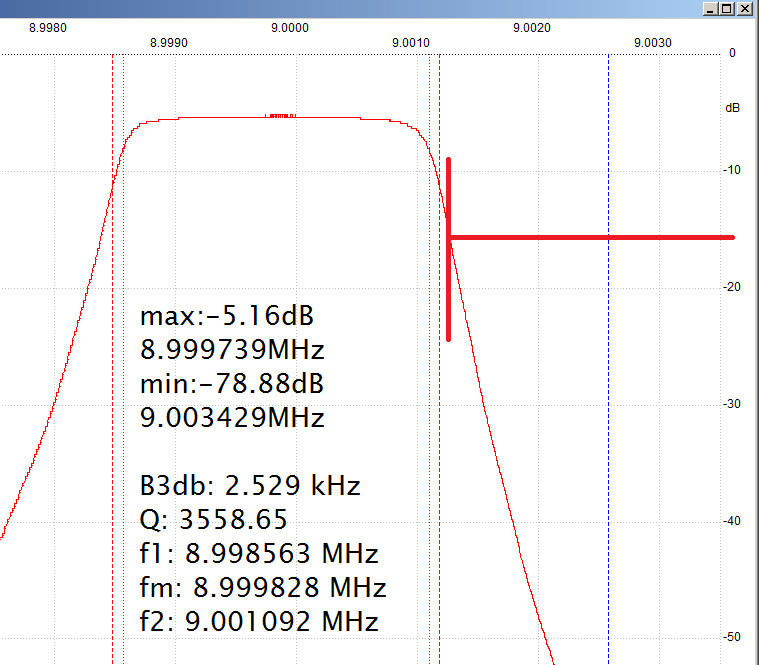
Task: Click the 9.003429MHz min frequency
Action: click(232, 417)
